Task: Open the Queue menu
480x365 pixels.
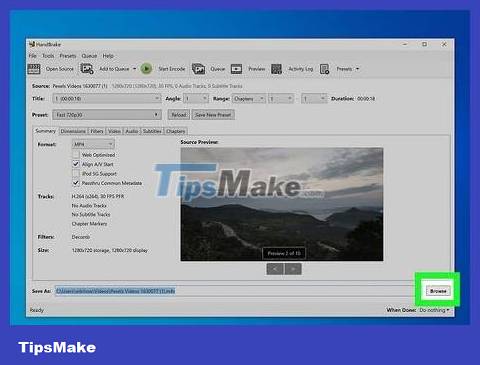Action: tap(89, 56)
